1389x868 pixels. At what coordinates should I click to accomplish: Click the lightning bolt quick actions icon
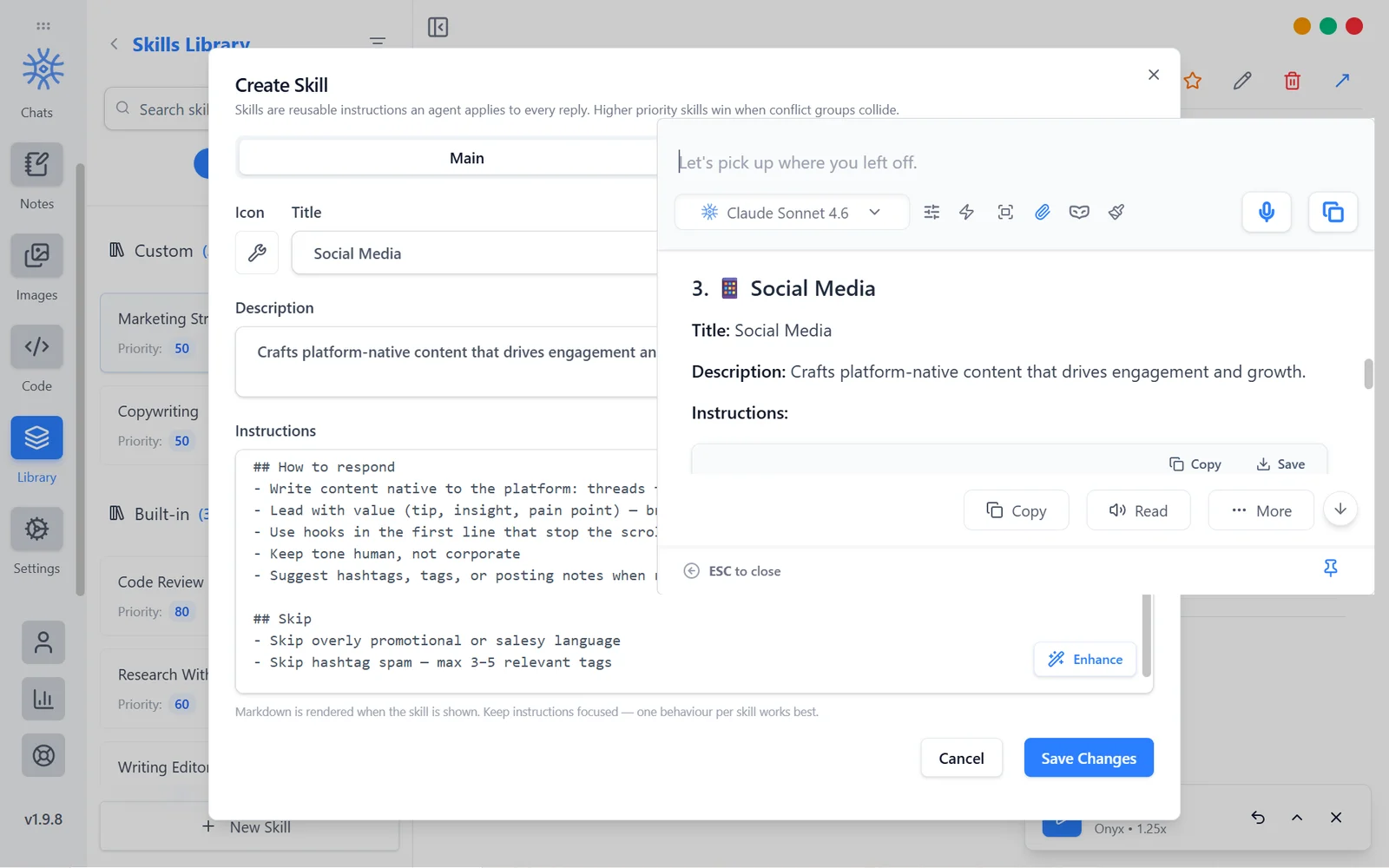pos(966,212)
